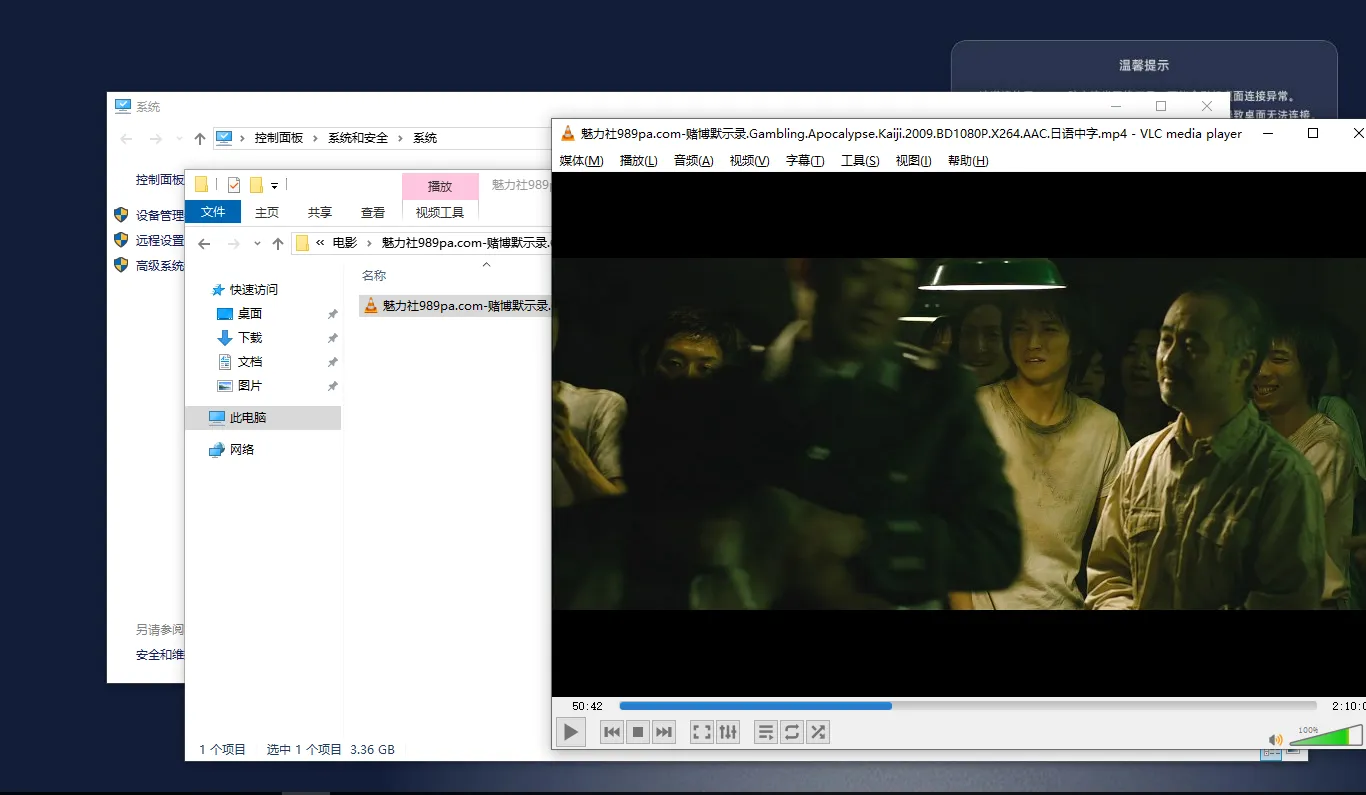Click the pin icon next to 桌面
This screenshot has width=1366, height=795.
(x=333, y=314)
